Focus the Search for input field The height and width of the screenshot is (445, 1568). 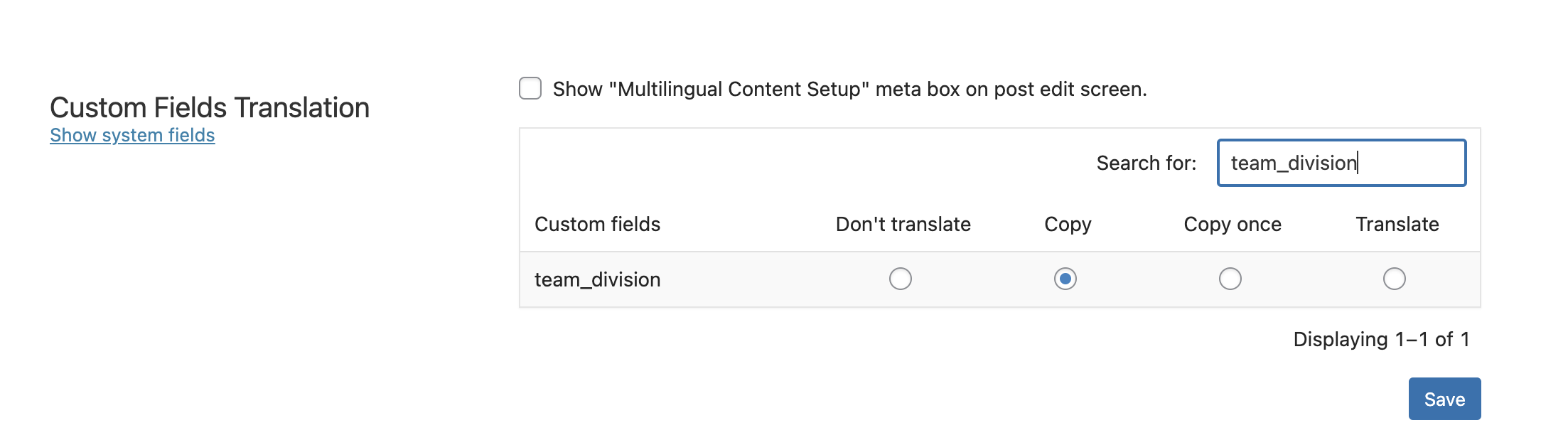pos(1341,163)
